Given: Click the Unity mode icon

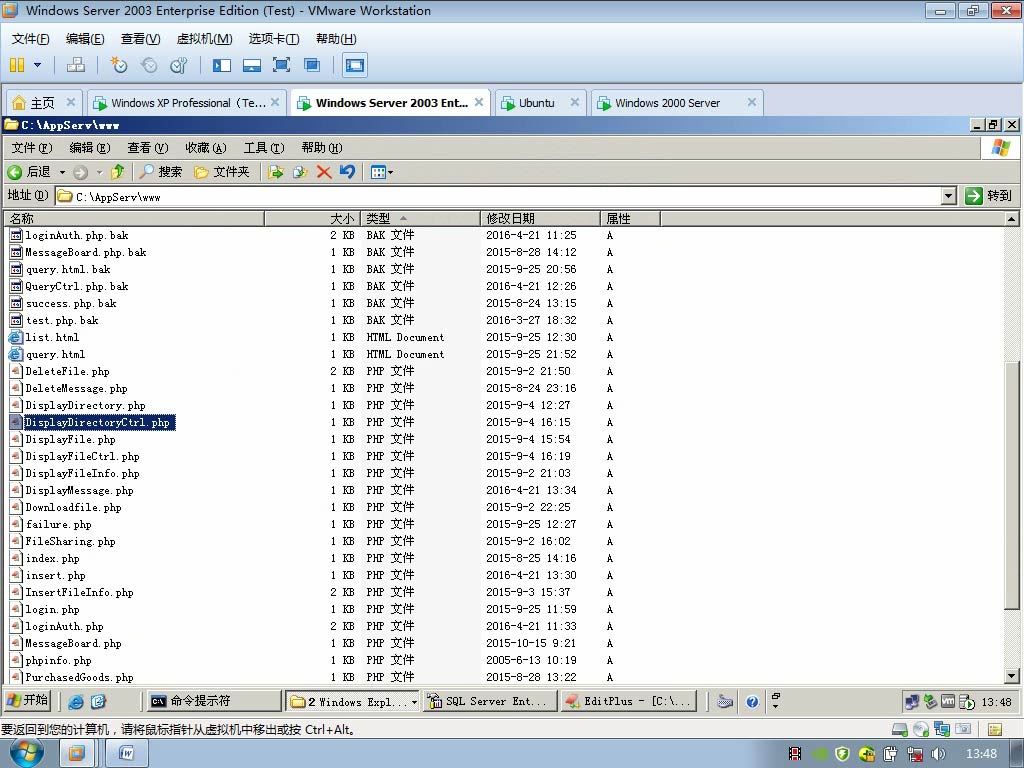Looking at the screenshot, I should (x=312, y=65).
